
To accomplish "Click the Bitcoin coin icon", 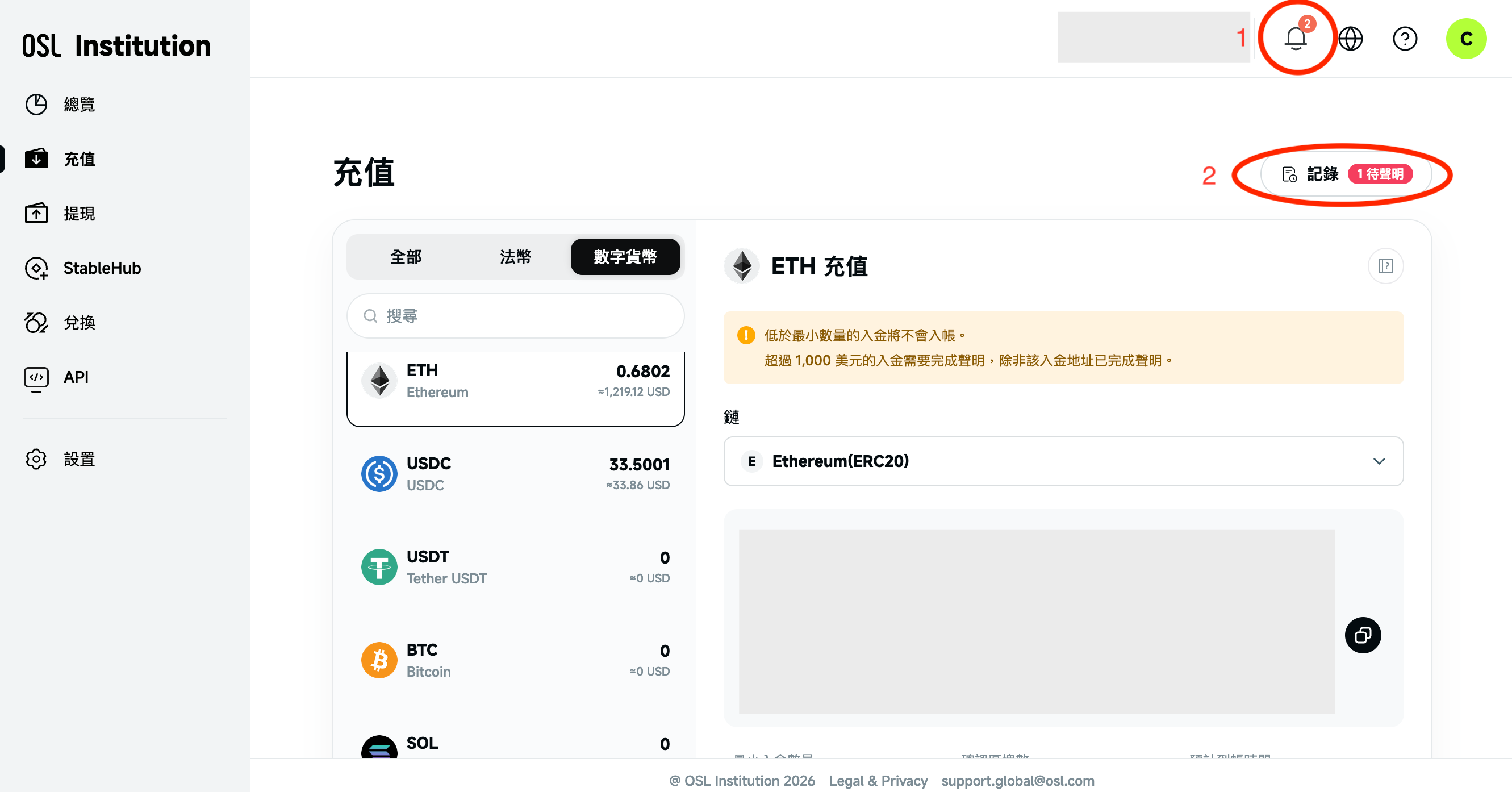I will (379, 660).
